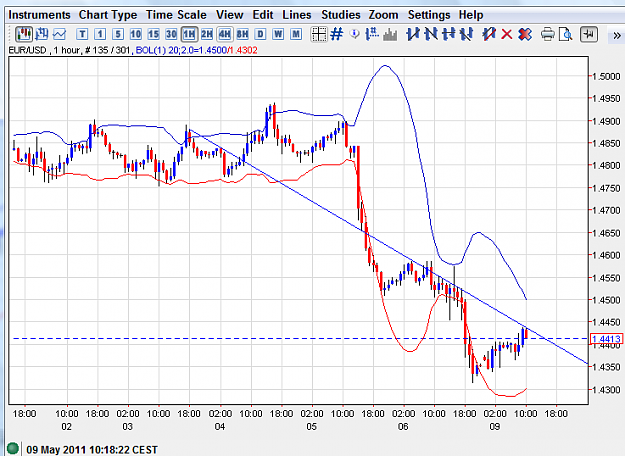Image resolution: width=625 pixels, height=456 pixels.
Task: Switch to weekly (W) time scale
Action: [278, 34]
